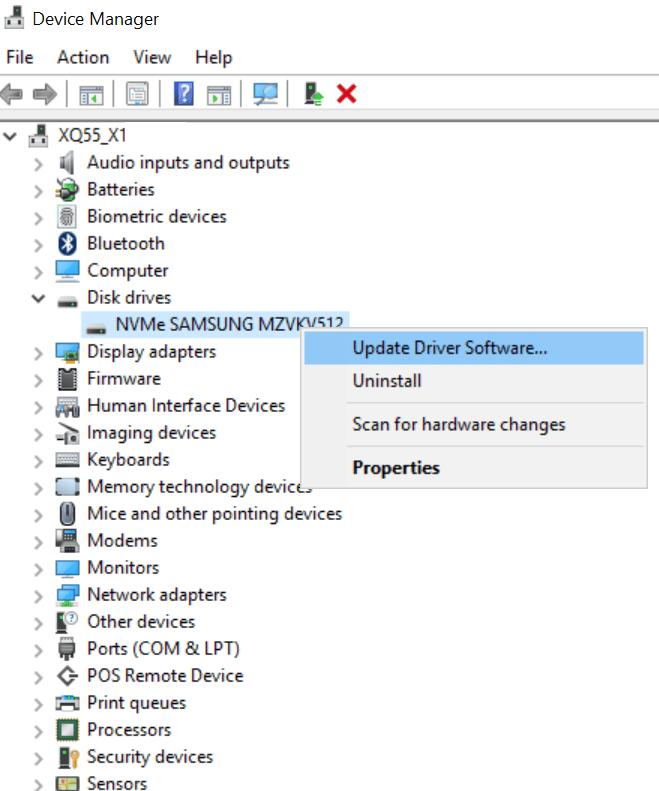Expand the Processors category arrow

point(38,730)
